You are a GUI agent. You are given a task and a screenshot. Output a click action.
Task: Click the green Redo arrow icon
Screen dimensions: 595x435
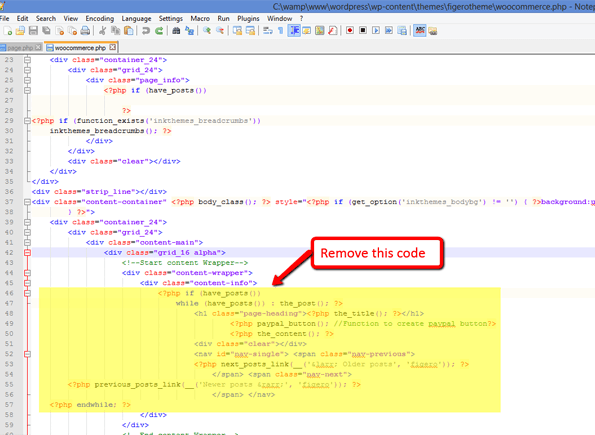159,31
